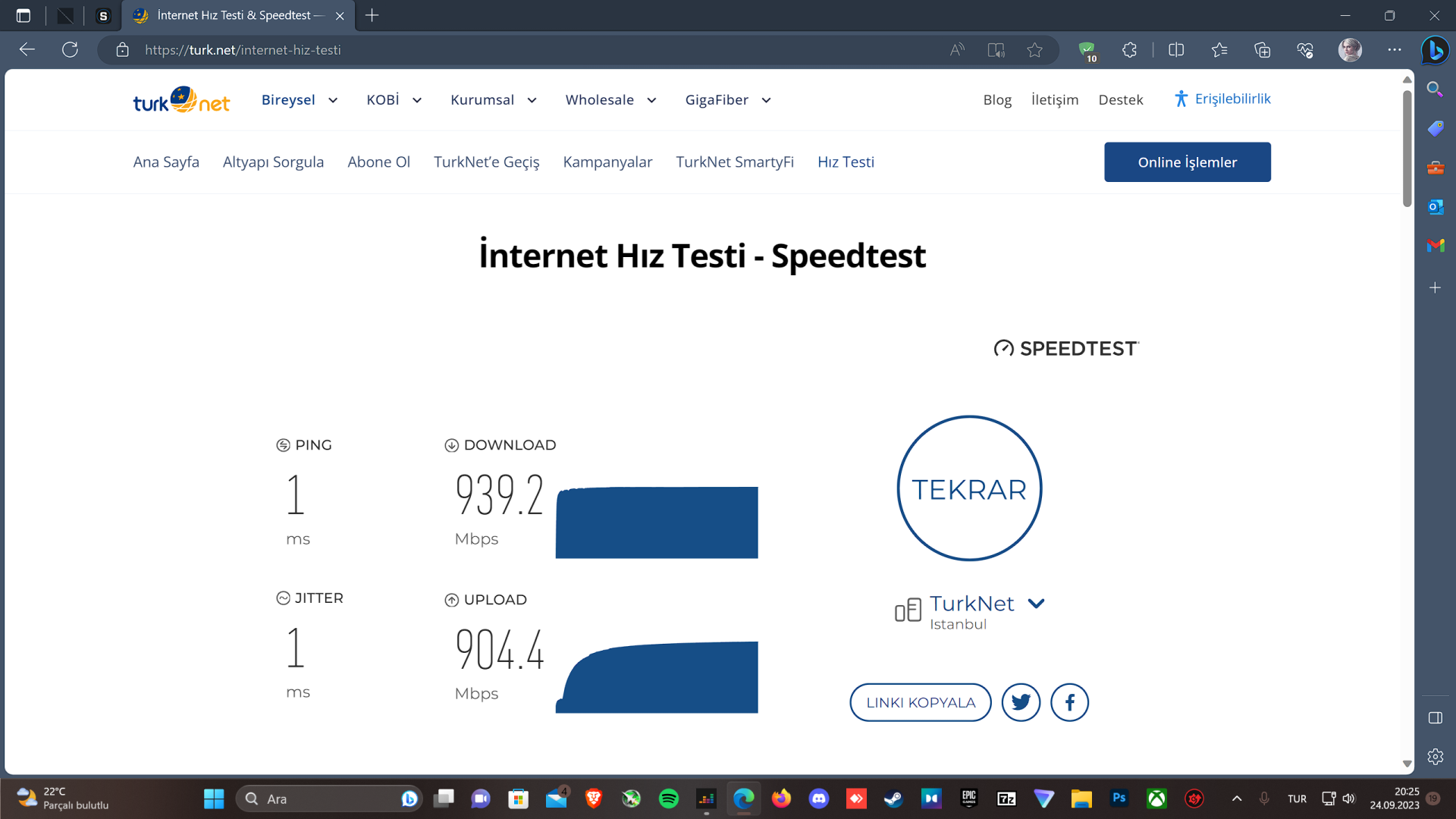Screen dimensions: 1456x819
Task: Click the browser favorites star icon
Action: pyautogui.click(x=1034, y=50)
